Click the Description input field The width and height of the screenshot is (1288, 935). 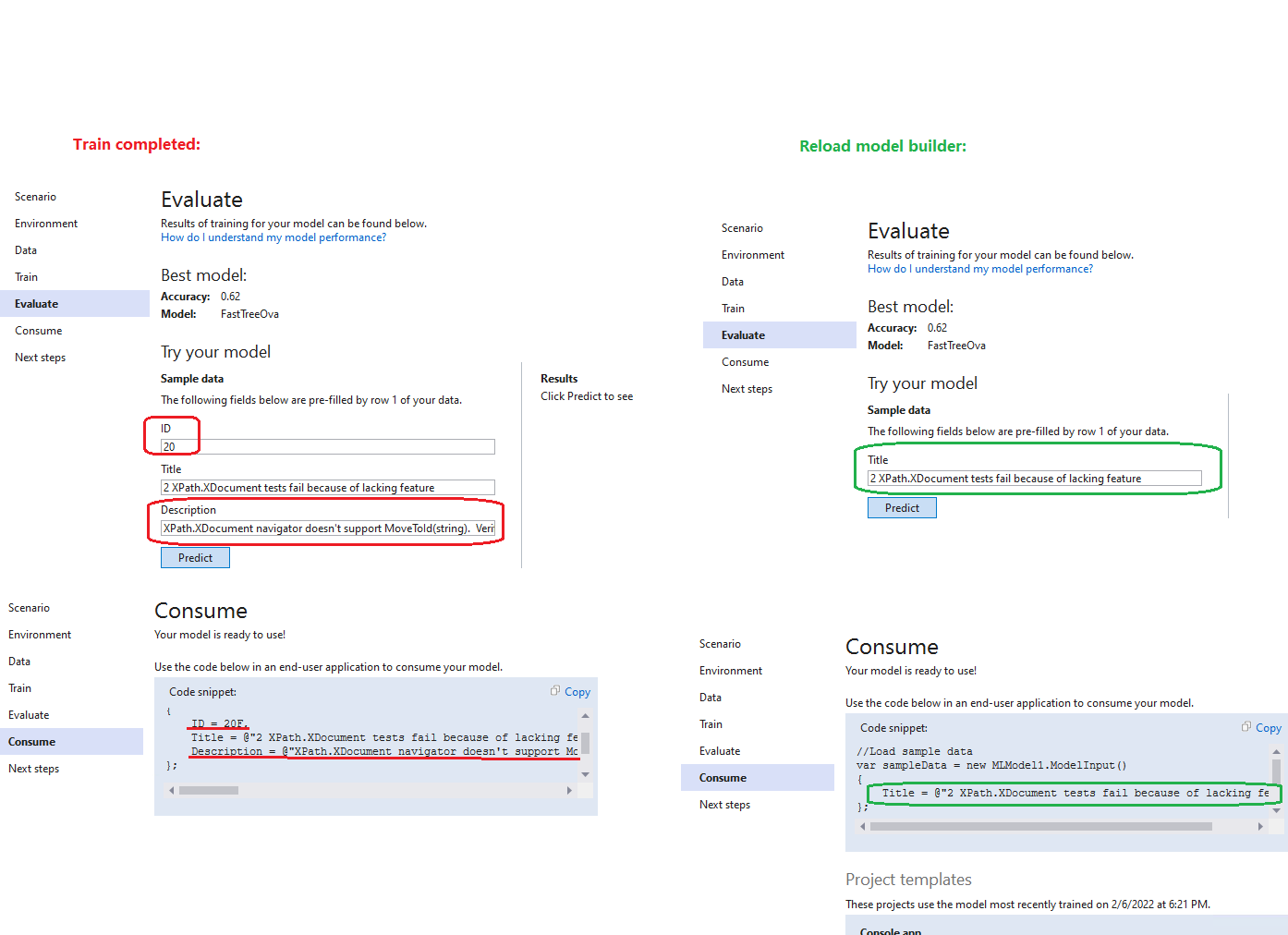[x=326, y=528]
